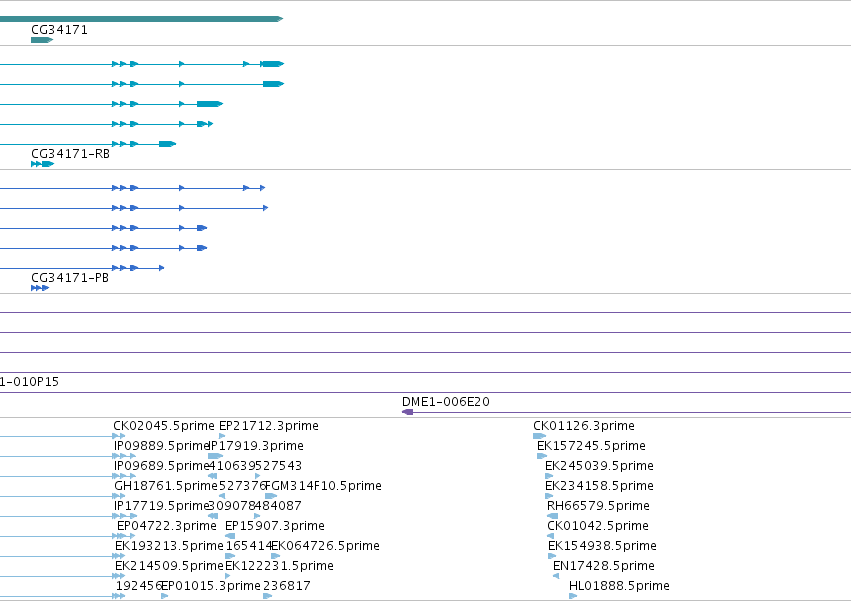This screenshot has width=851, height=601.
Task: Click the 236817 feature label
Action: point(287,586)
